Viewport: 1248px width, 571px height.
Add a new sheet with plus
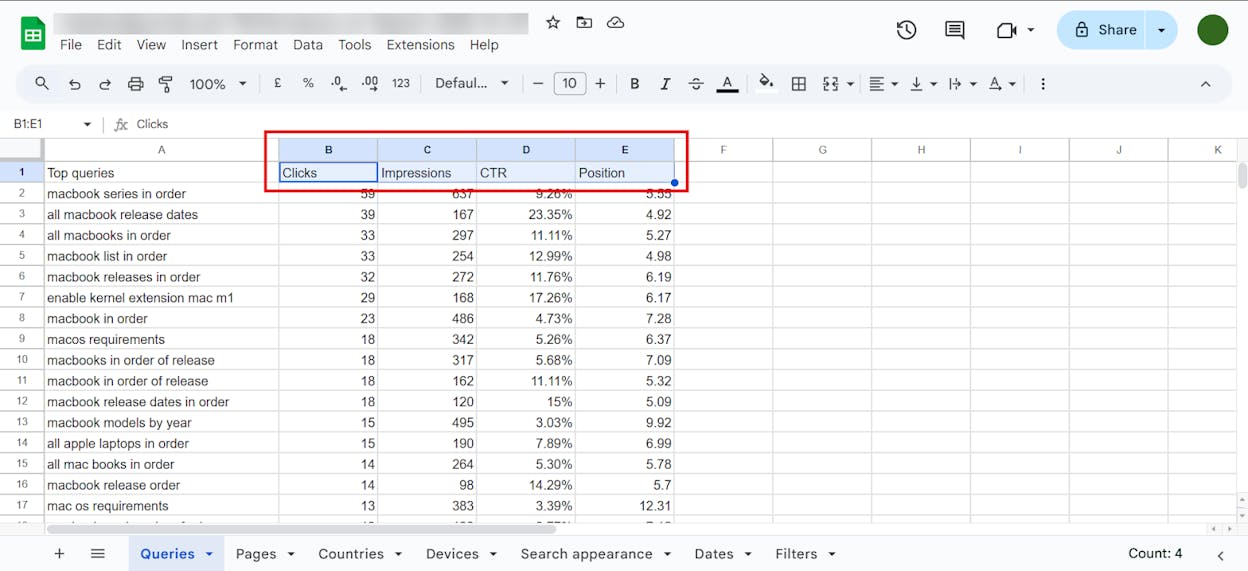pyautogui.click(x=59, y=553)
